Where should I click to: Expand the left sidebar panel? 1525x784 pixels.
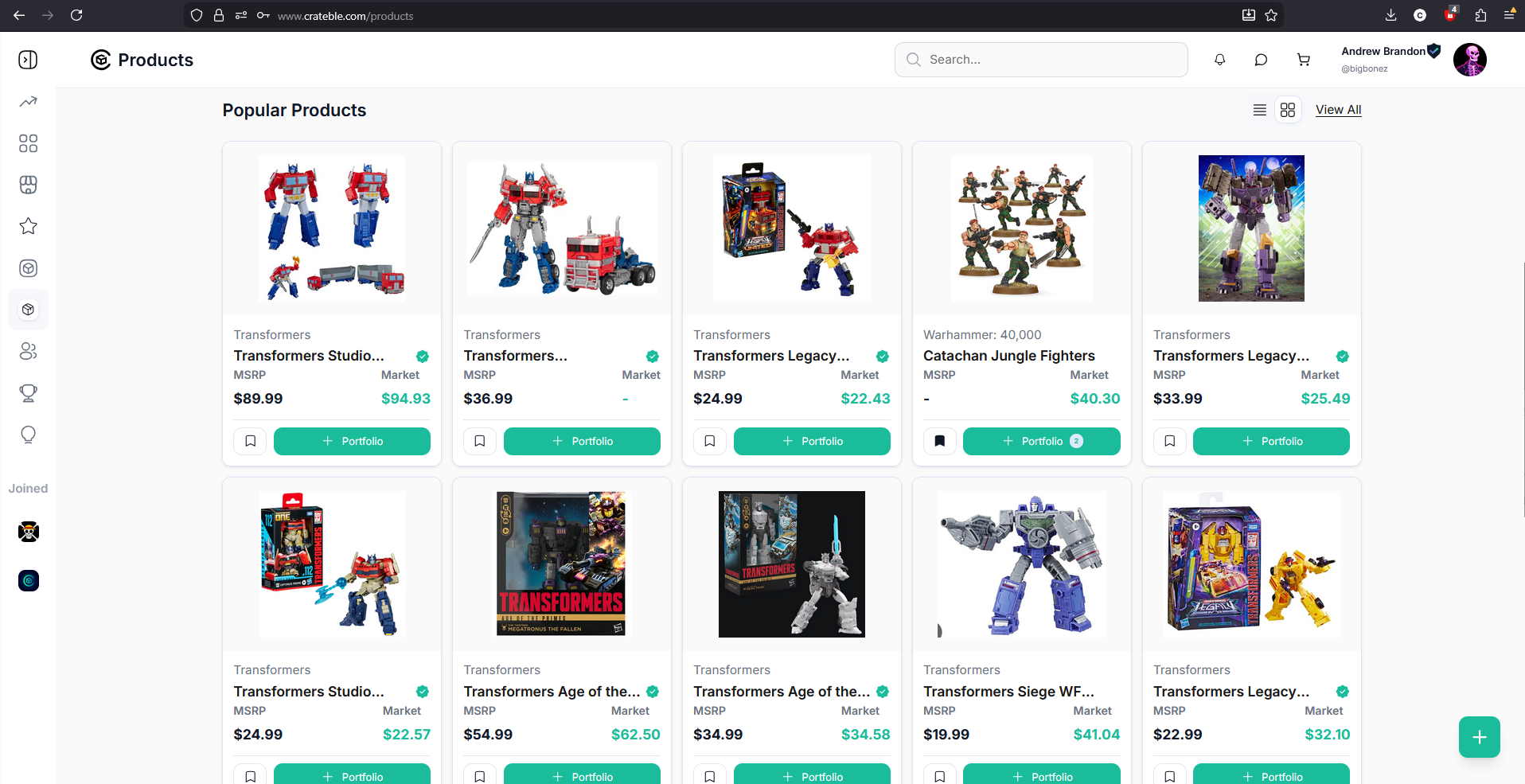click(29, 60)
